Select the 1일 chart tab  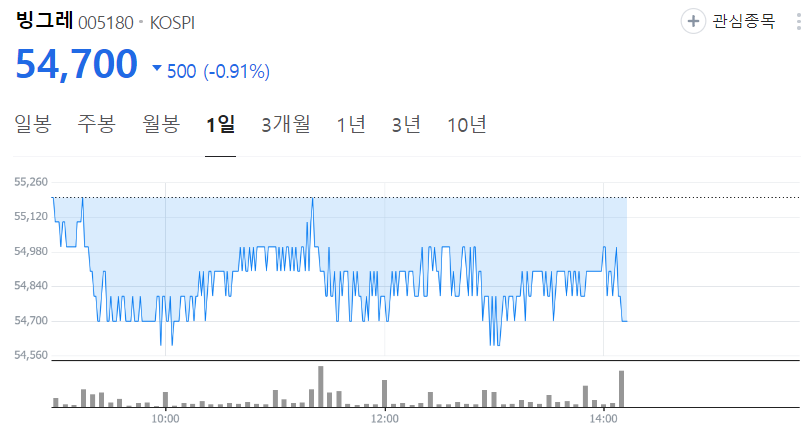(220, 124)
